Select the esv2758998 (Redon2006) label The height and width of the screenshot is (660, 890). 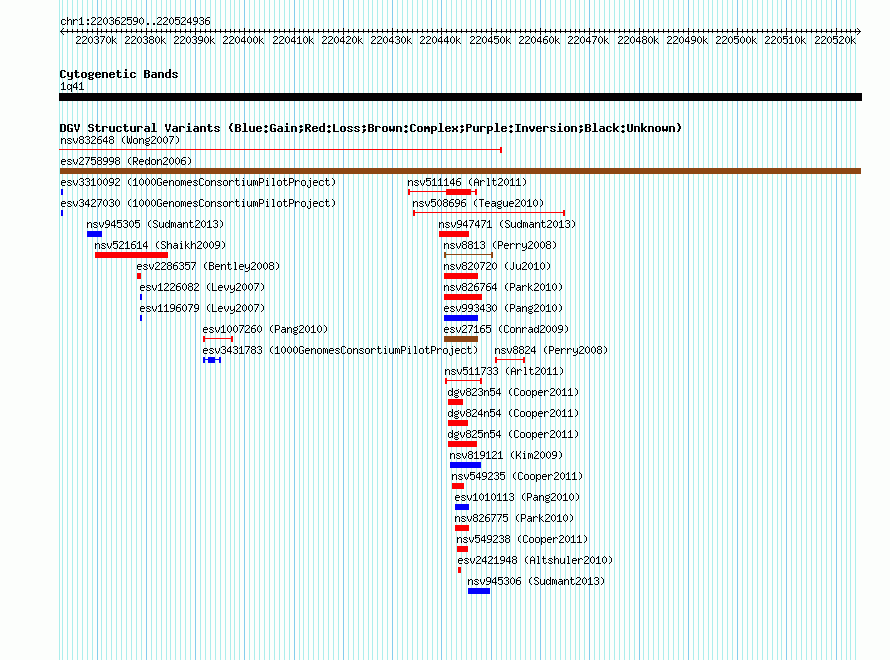(x=126, y=161)
